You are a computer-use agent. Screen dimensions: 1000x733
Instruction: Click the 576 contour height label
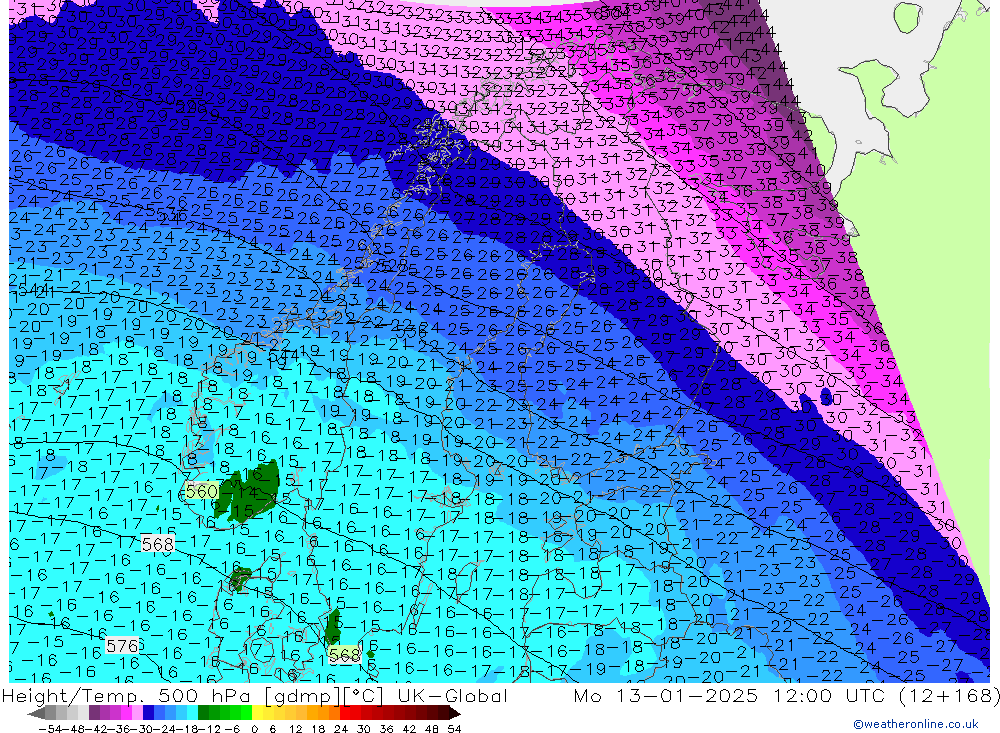(122, 646)
